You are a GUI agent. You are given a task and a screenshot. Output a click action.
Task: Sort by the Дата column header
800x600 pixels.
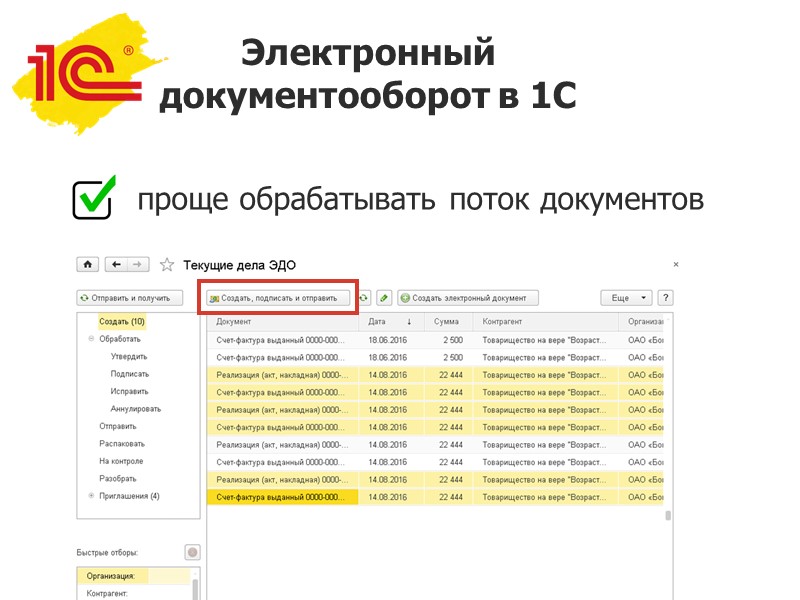point(391,322)
